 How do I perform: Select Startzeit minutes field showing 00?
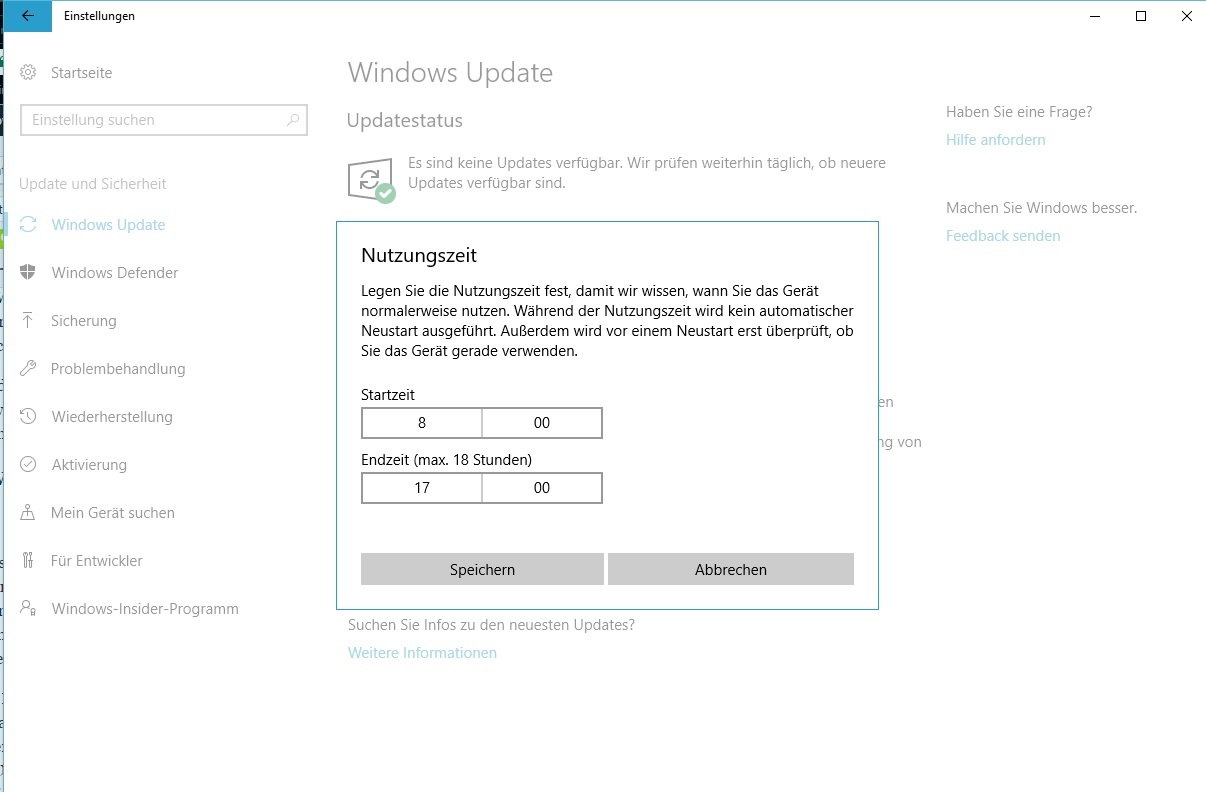pyautogui.click(x=542, y=423)
